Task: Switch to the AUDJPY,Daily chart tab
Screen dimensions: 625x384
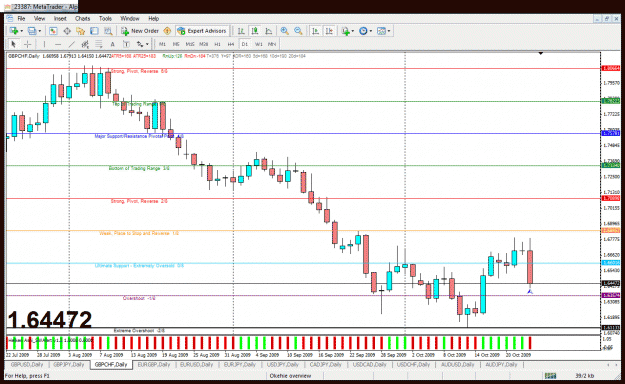Action: pyautogui.click(x=501, y=364)
